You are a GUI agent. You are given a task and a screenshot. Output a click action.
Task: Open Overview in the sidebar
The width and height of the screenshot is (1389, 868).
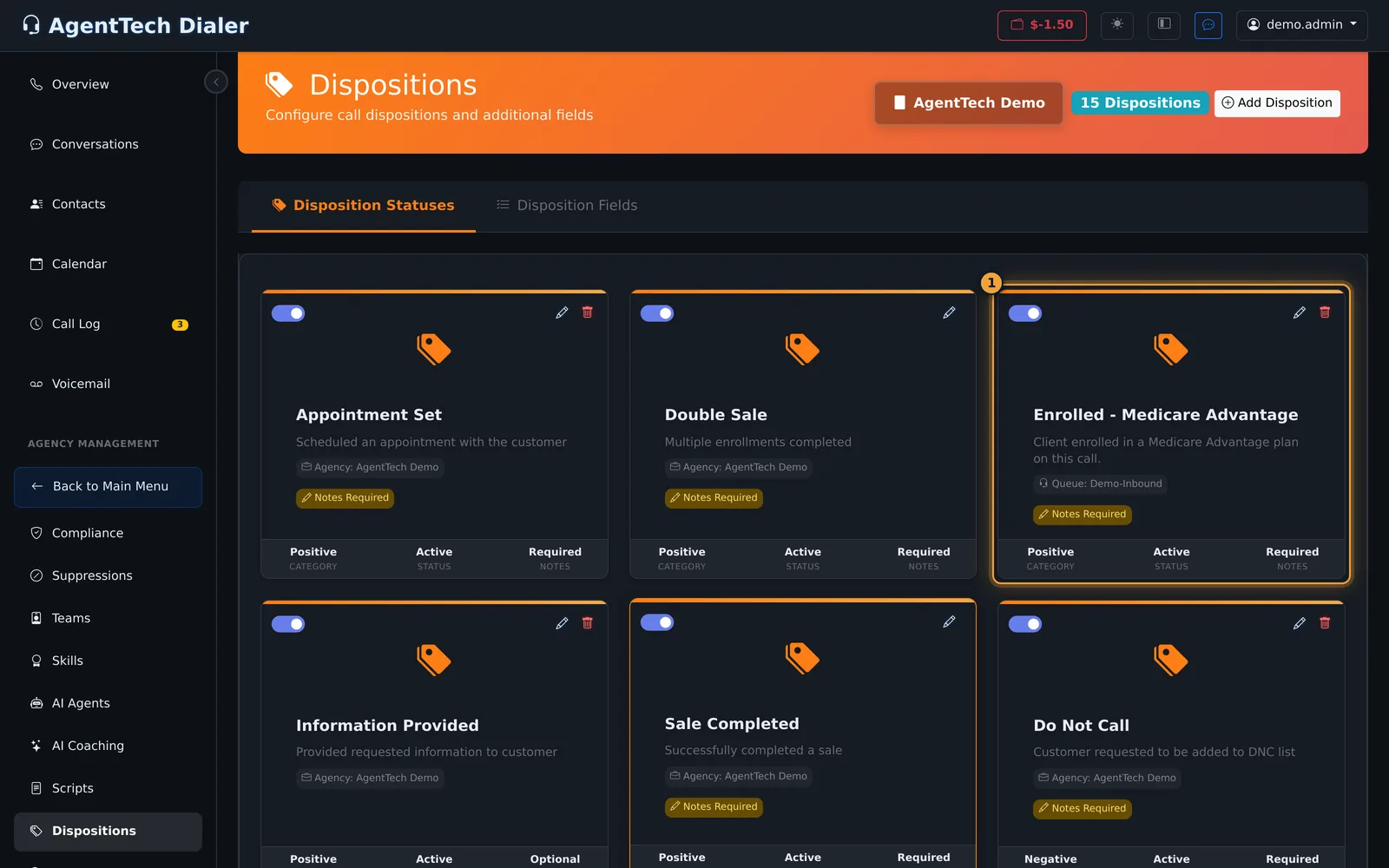108,84
